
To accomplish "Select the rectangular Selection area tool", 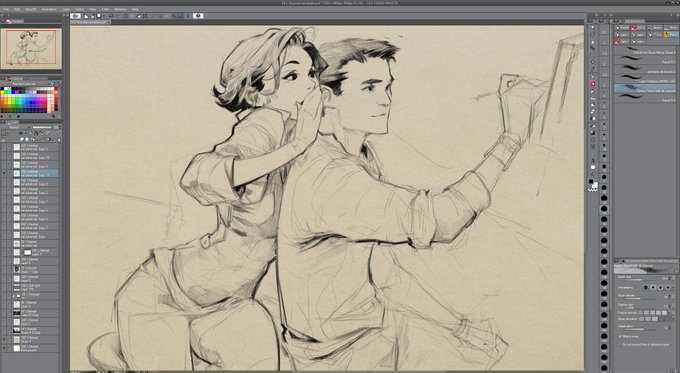I will point(593,56).
